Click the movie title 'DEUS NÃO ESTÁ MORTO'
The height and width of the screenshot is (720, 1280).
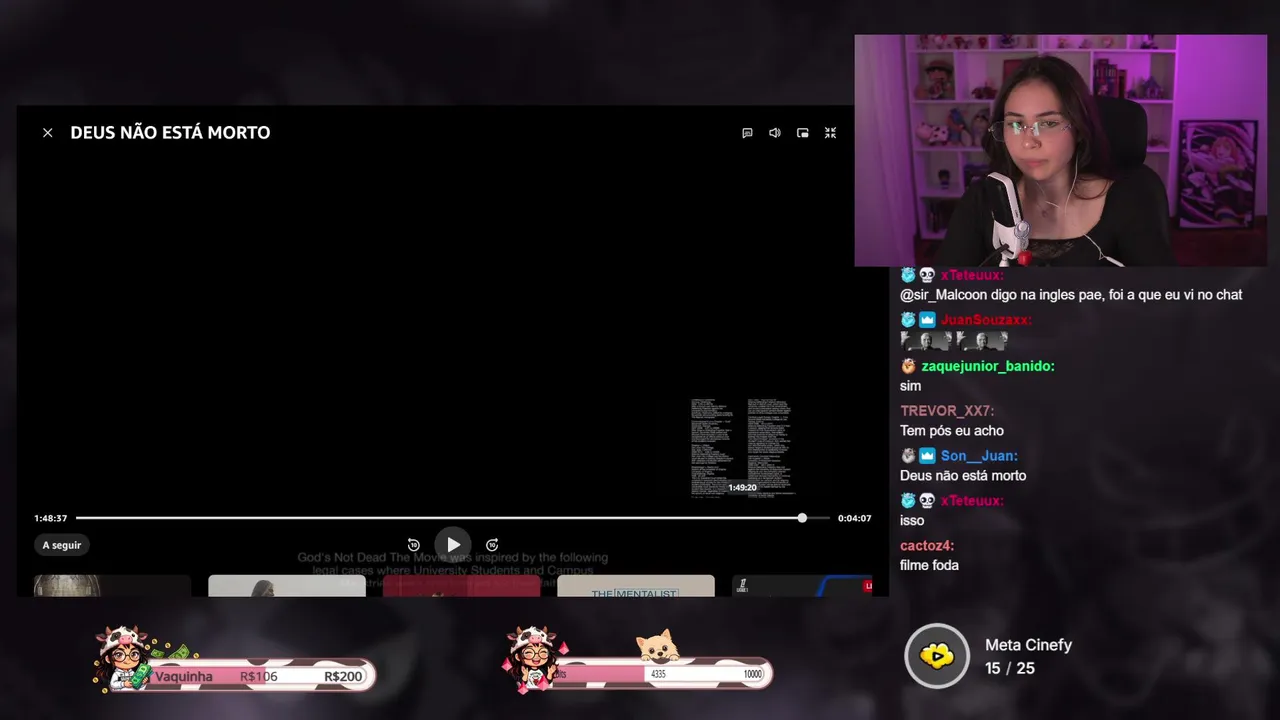[x=170, y=133]
